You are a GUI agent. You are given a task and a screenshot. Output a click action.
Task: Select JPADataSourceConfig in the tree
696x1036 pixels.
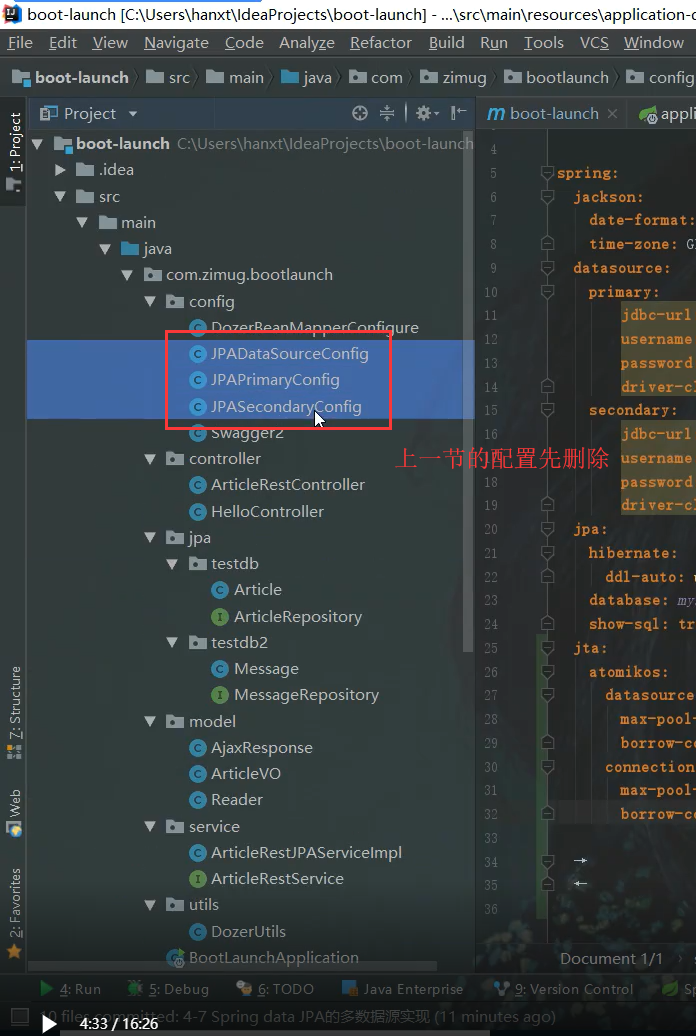(x=290, y=354)
